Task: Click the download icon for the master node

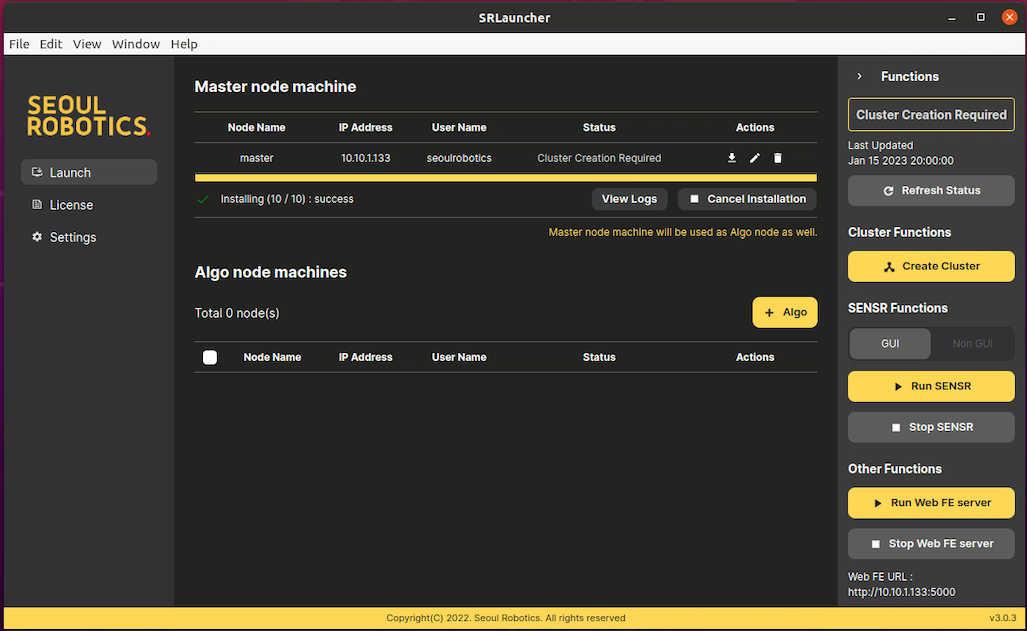Action: tap(732, 157)
